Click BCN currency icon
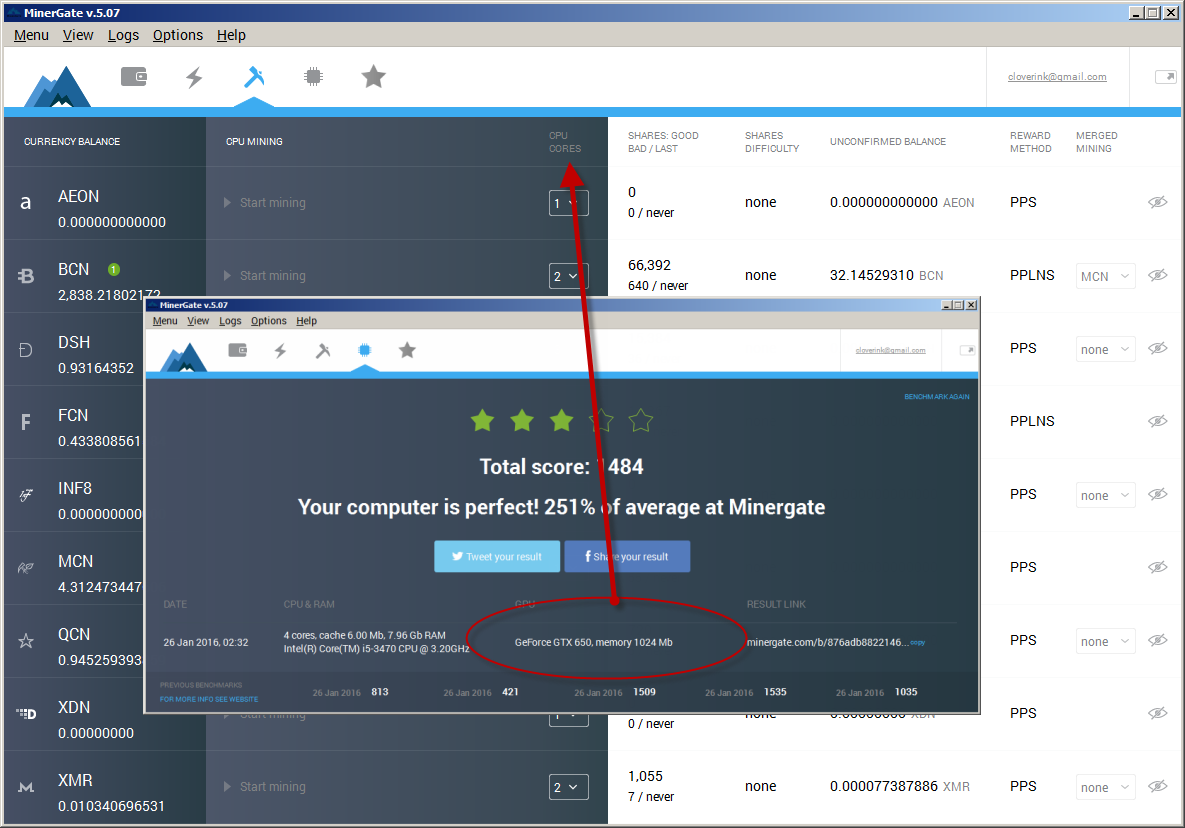Viewport: 1185px width, 828px height. 26,277
